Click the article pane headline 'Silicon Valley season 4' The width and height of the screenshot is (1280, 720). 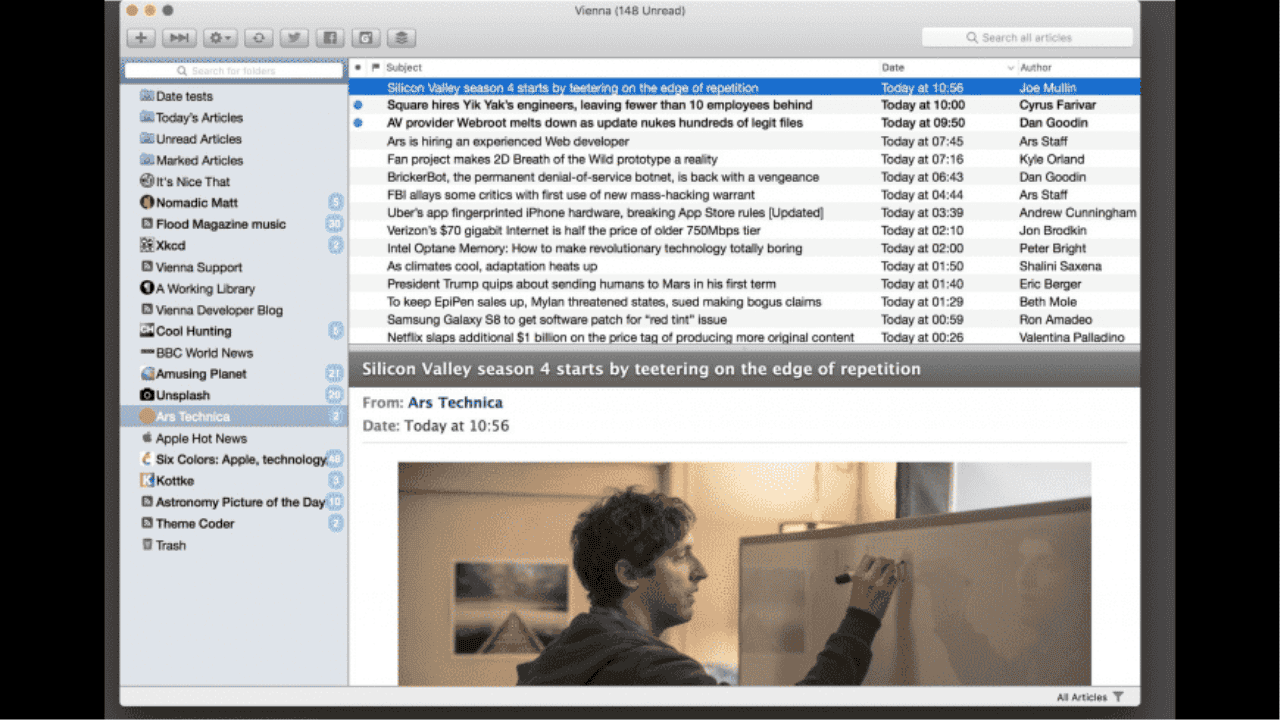tap(641, 369)
